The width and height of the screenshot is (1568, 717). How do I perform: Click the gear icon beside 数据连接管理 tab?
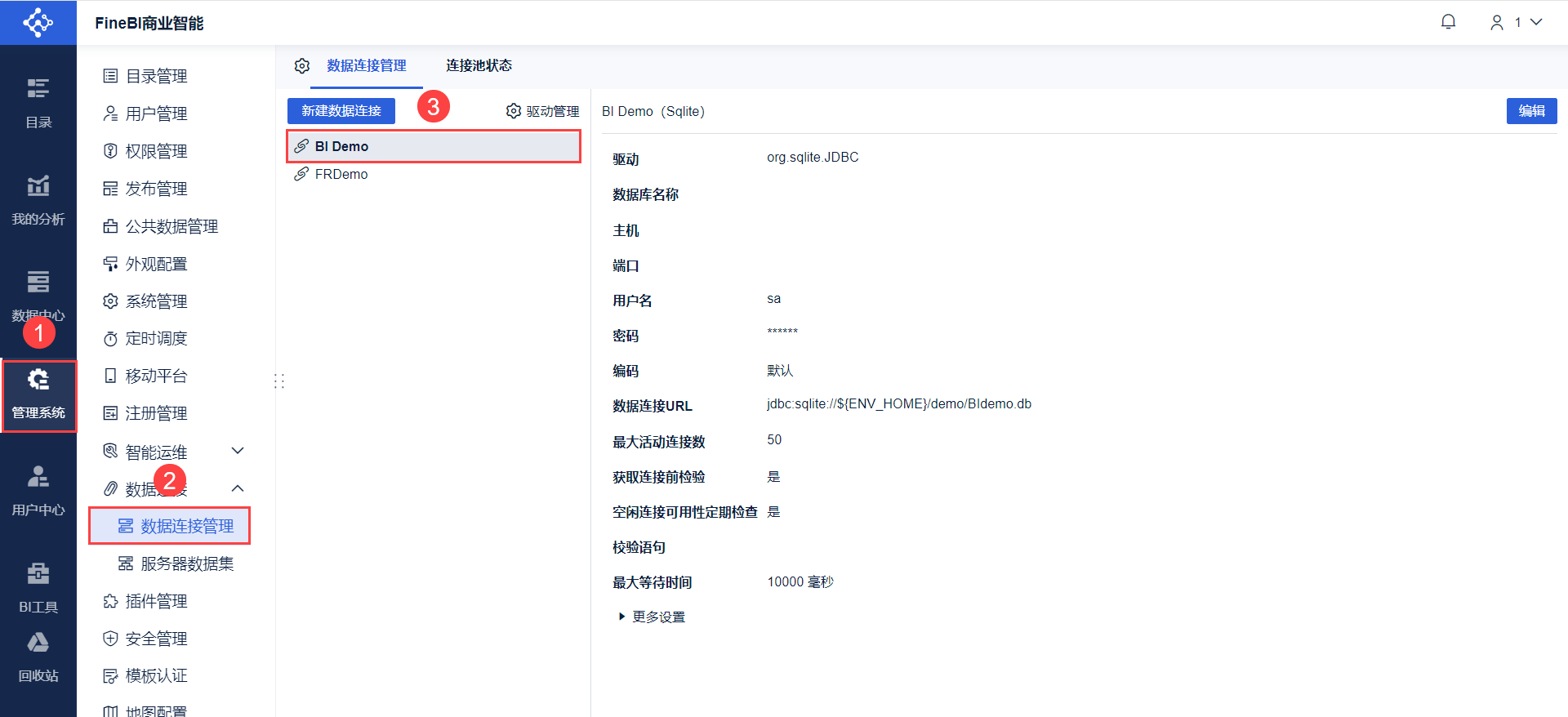coord(302,65)
